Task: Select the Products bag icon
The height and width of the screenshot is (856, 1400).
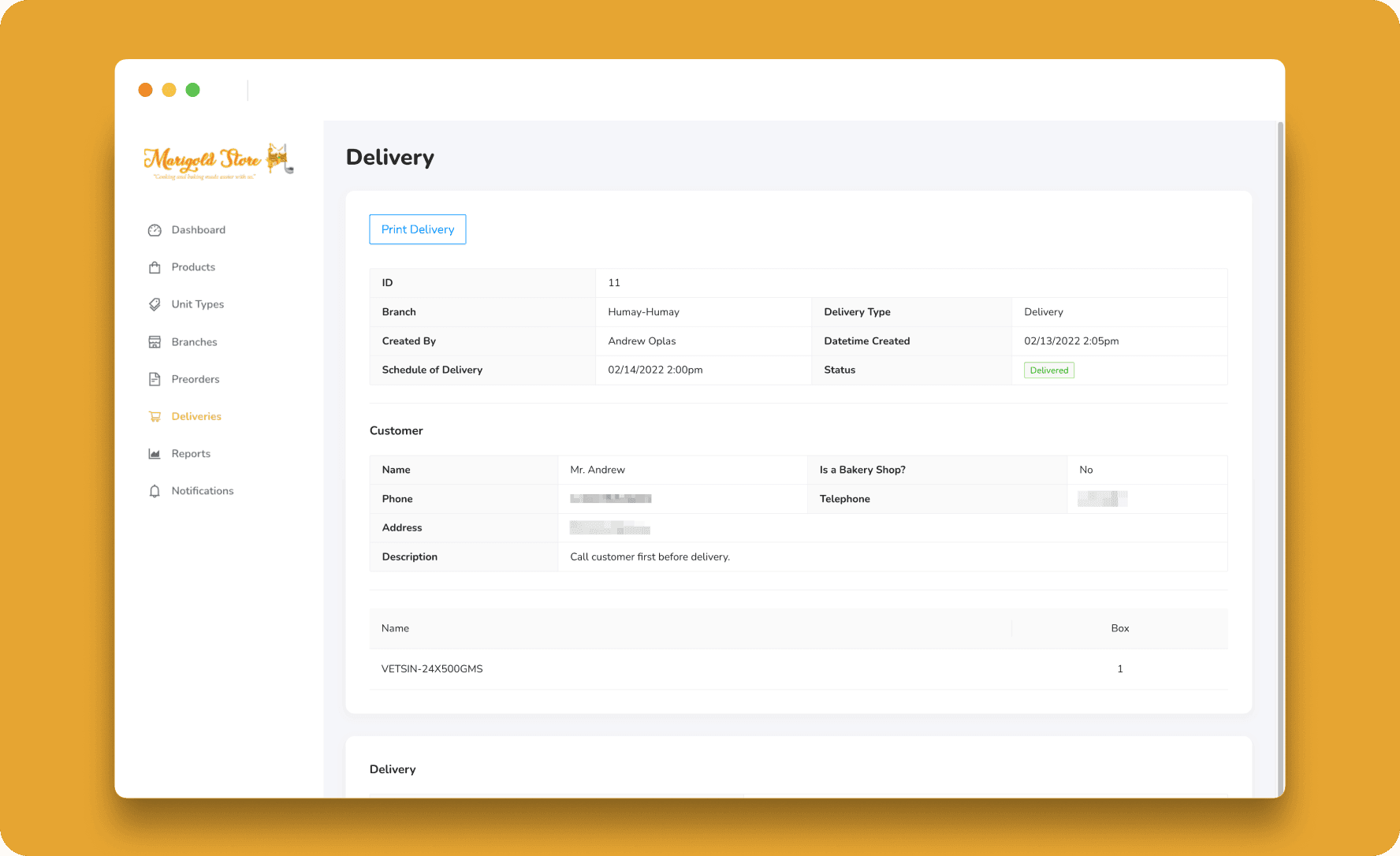Action: coord(155,266)
